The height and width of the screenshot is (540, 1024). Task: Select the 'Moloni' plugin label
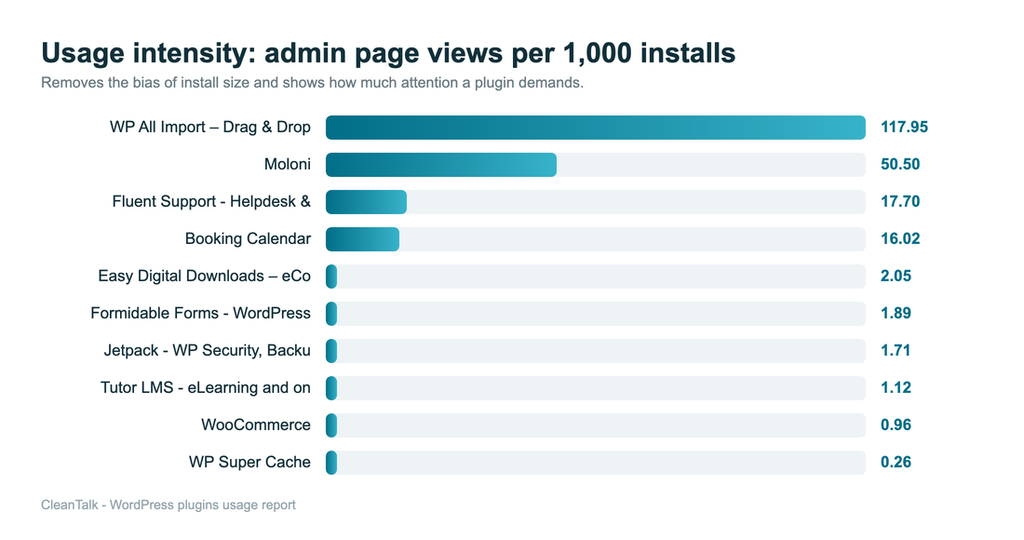pos(287,164)
